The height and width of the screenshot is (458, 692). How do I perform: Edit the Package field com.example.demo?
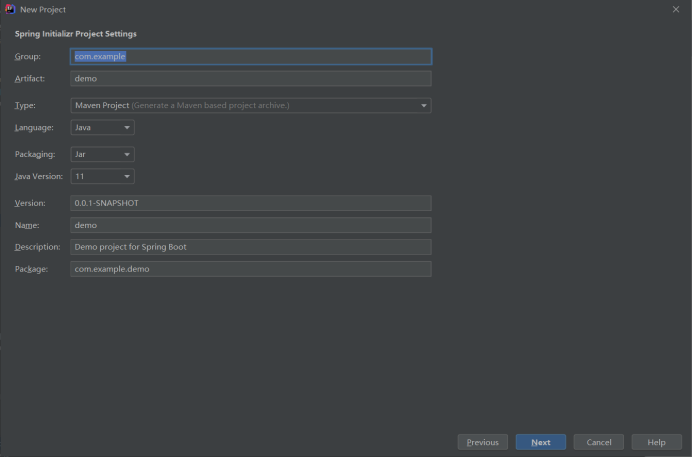click(251, 269)
